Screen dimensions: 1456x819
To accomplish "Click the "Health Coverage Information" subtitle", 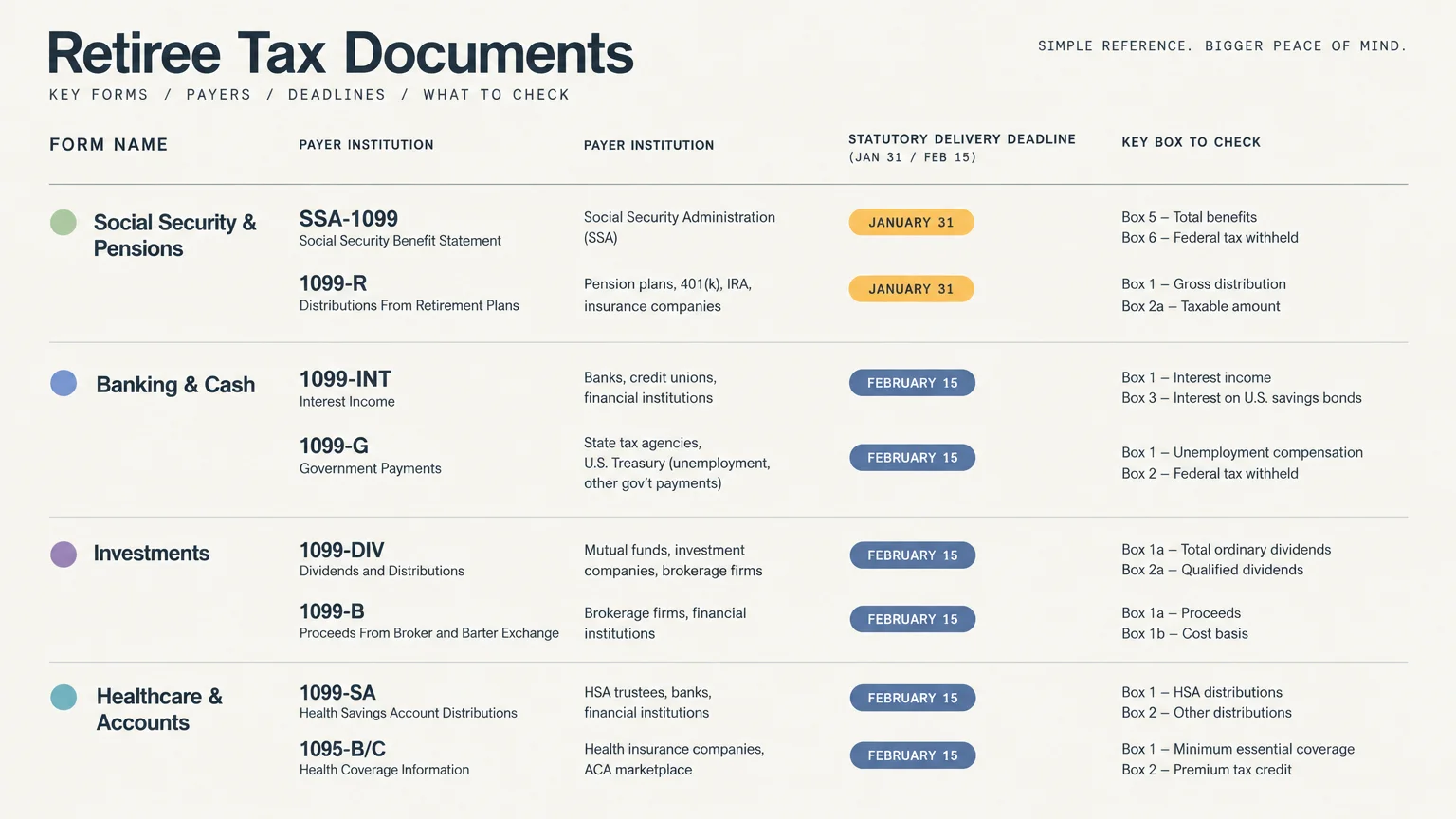I will (x=384, y=770).
